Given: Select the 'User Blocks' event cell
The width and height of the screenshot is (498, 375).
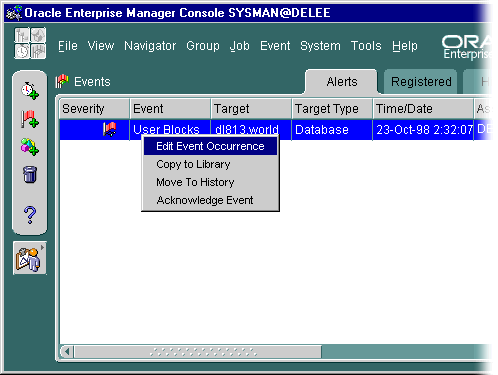Looking at the screenshot, I should (x=170, y=130).
